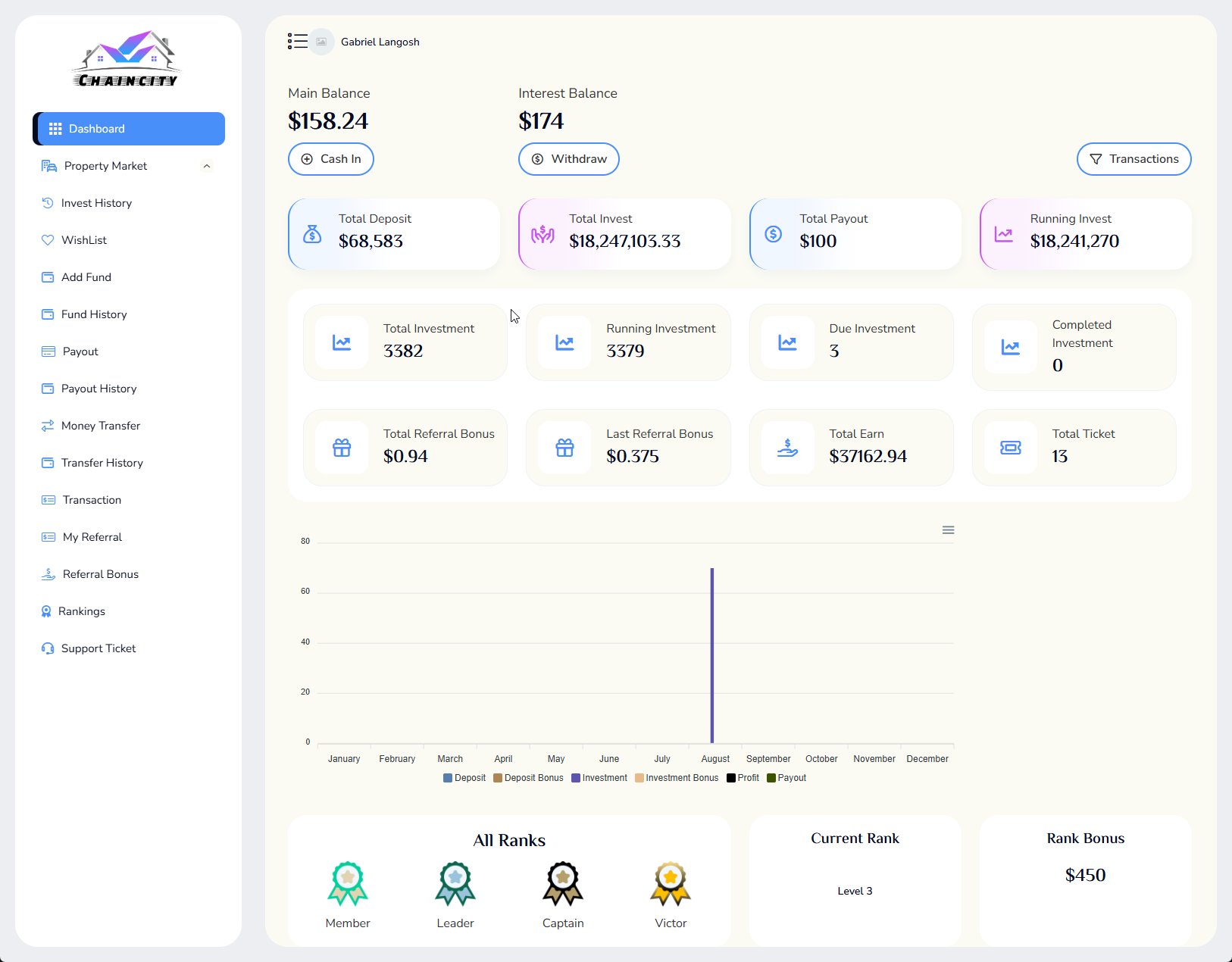The width and height of the screenshot is (1232, 962).
Task: Click the Support Ticket headset icon
Action: pyautogui.click(x=48, y=648)
